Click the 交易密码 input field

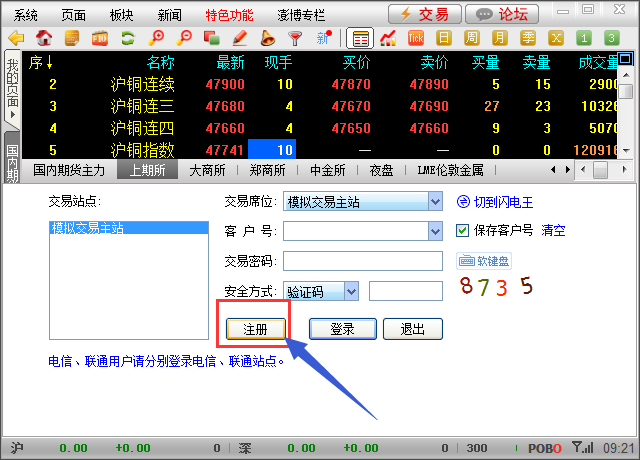coord(362,261)
